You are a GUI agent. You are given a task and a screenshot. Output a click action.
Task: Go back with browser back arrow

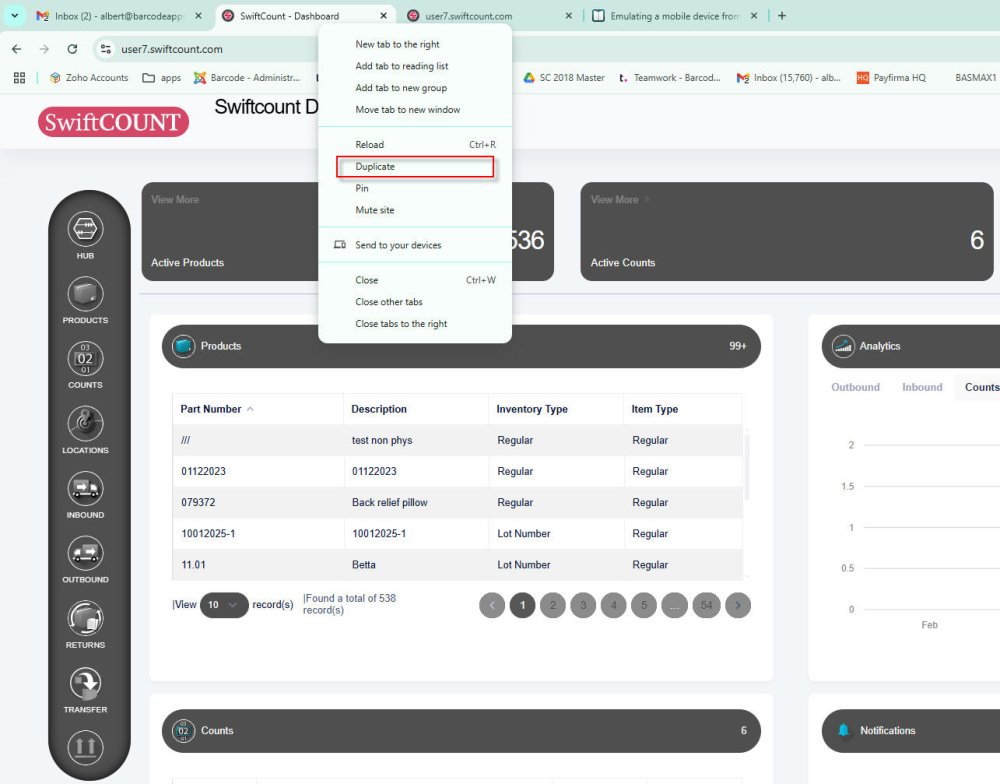[17, 49]
